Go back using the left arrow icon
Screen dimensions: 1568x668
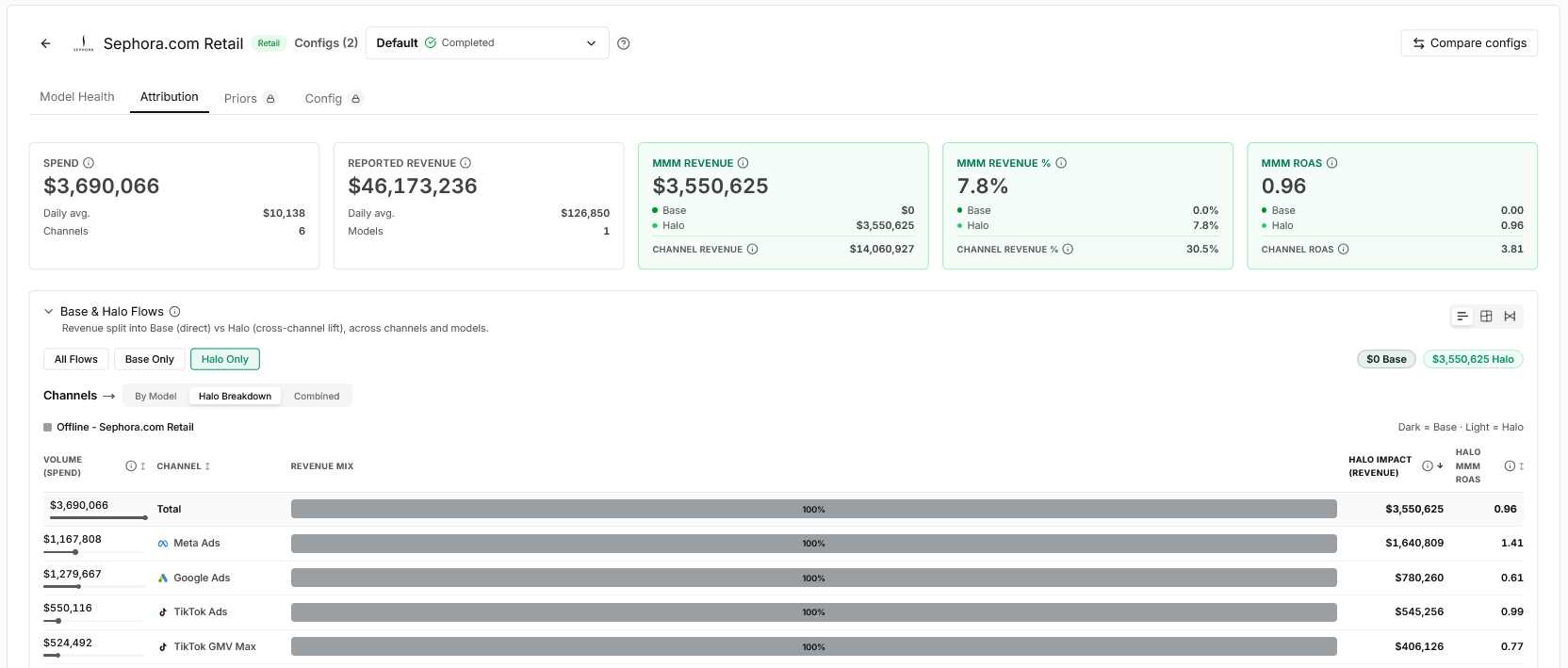(x=45, y=43)
